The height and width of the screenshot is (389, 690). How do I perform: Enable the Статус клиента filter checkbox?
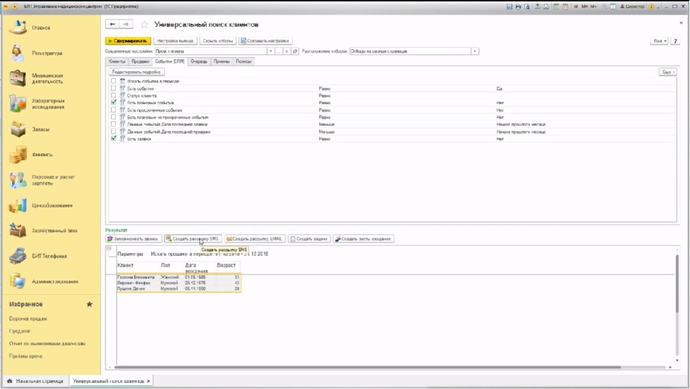click(114, 95)
